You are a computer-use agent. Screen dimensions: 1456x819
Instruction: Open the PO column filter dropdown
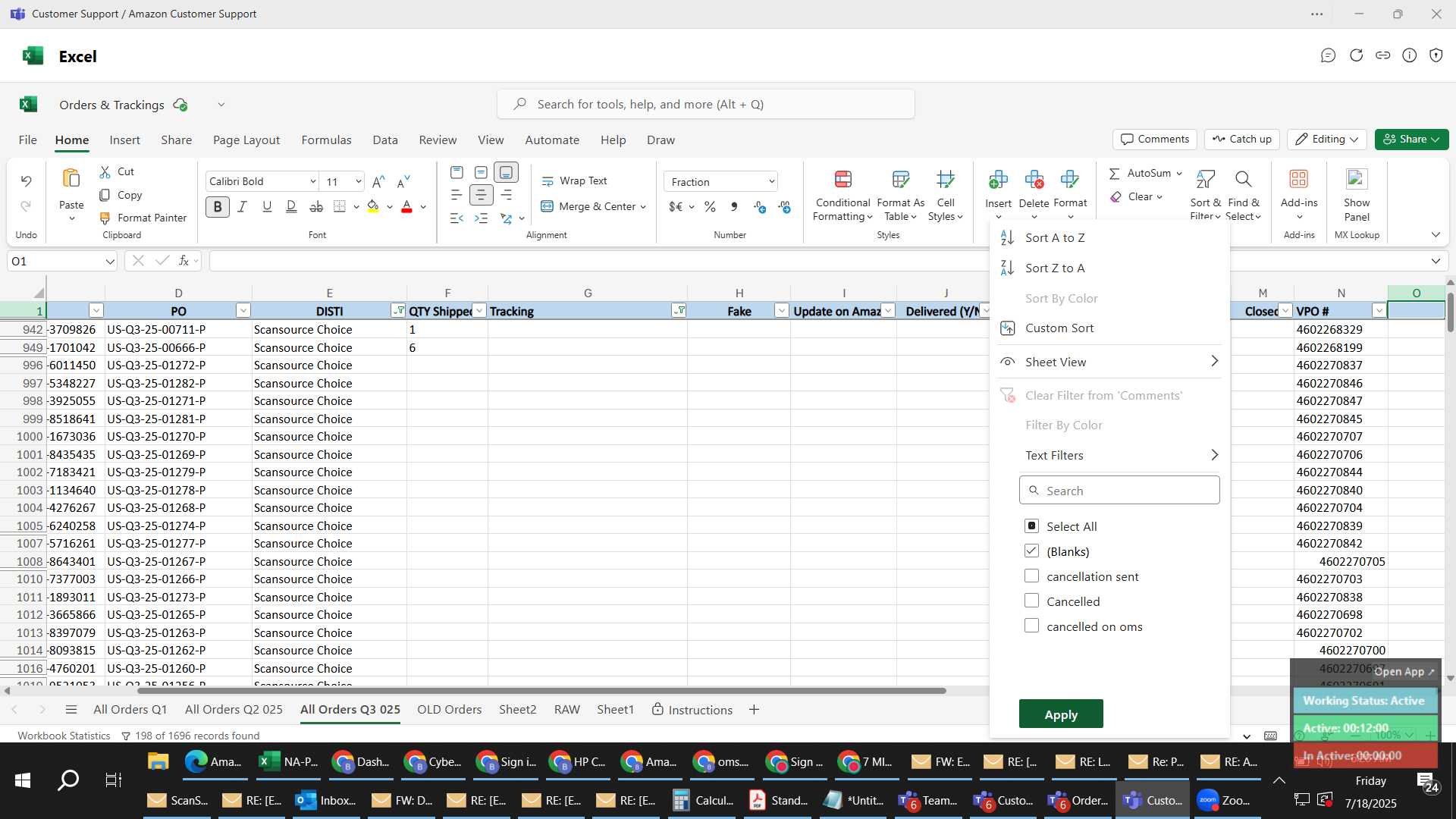pos(243,311)
